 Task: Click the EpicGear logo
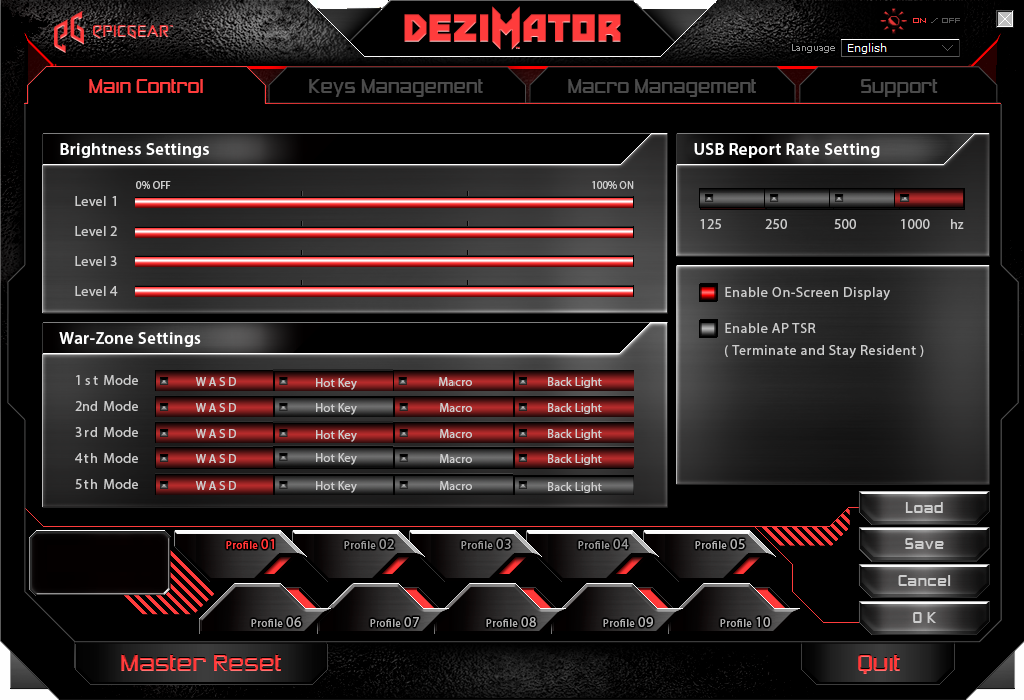point(112,31)
